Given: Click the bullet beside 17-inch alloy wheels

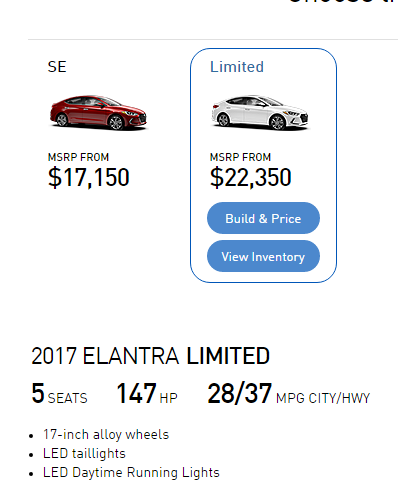Looking at the screenshot, I should coord(31,436).
